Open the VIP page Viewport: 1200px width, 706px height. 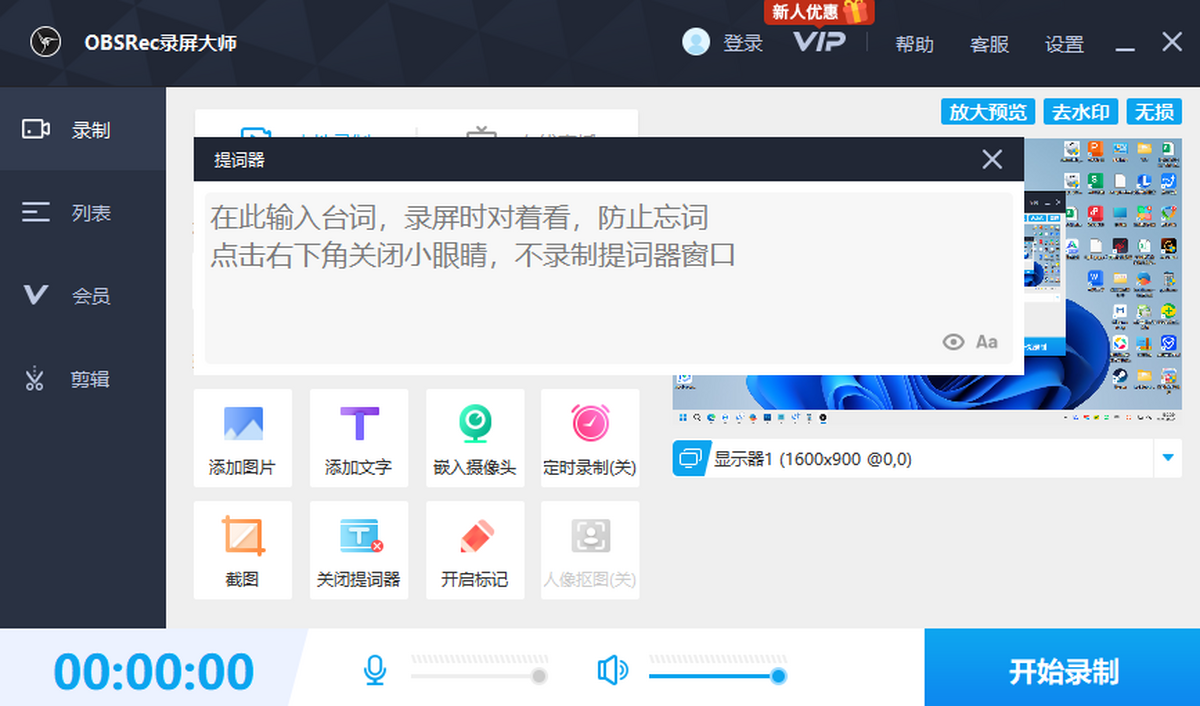(819, 42)
